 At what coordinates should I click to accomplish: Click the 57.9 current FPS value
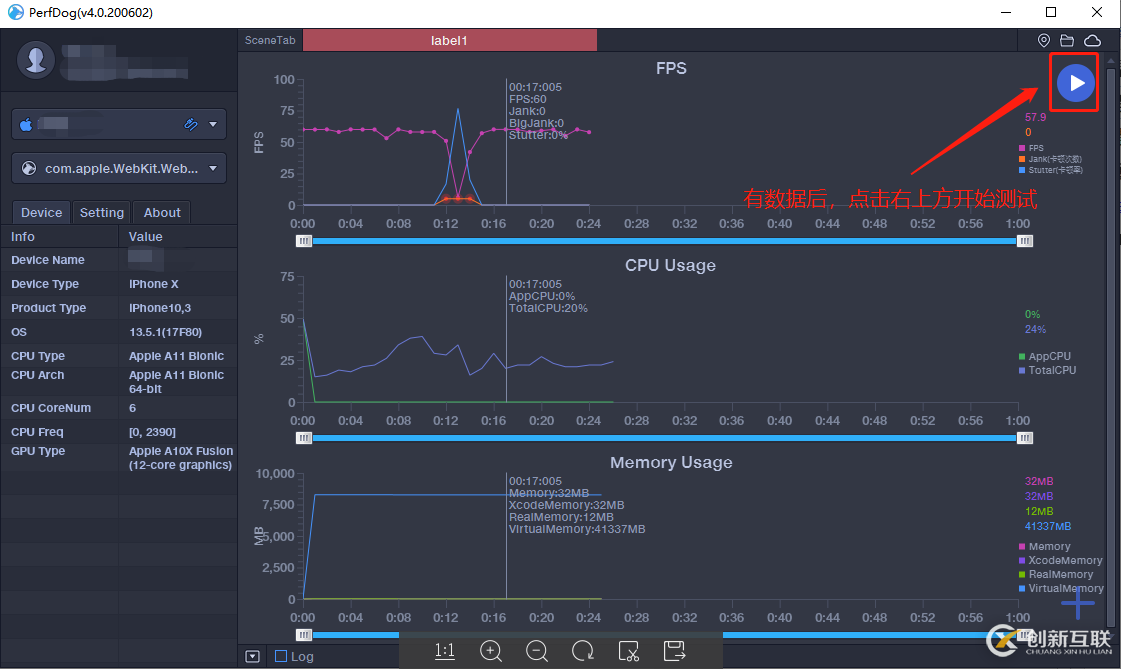tap(1035, 117)
